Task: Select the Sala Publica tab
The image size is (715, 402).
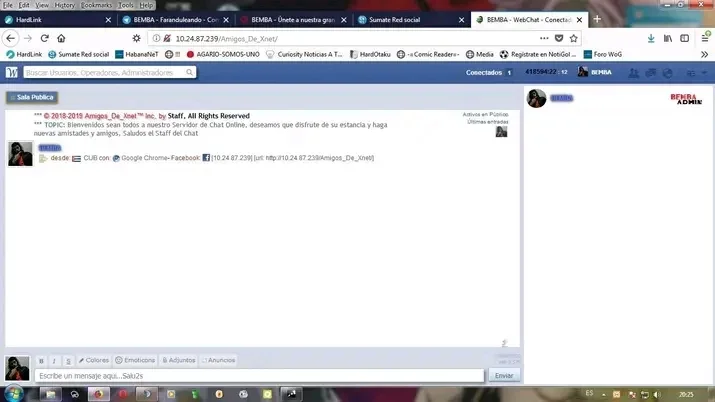Action: click(31, 97)
